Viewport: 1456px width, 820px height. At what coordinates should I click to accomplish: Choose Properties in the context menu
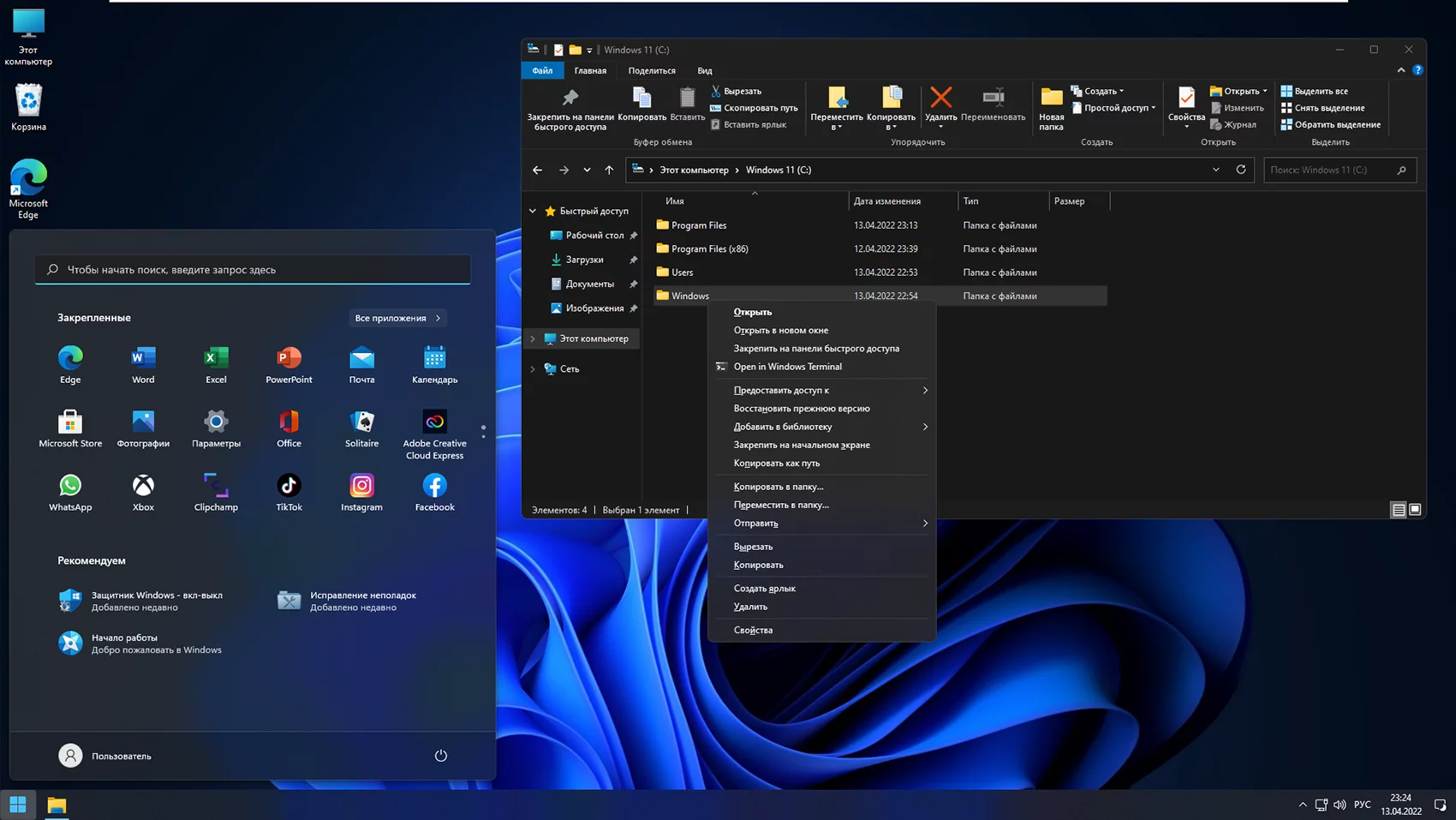point(753,630)
